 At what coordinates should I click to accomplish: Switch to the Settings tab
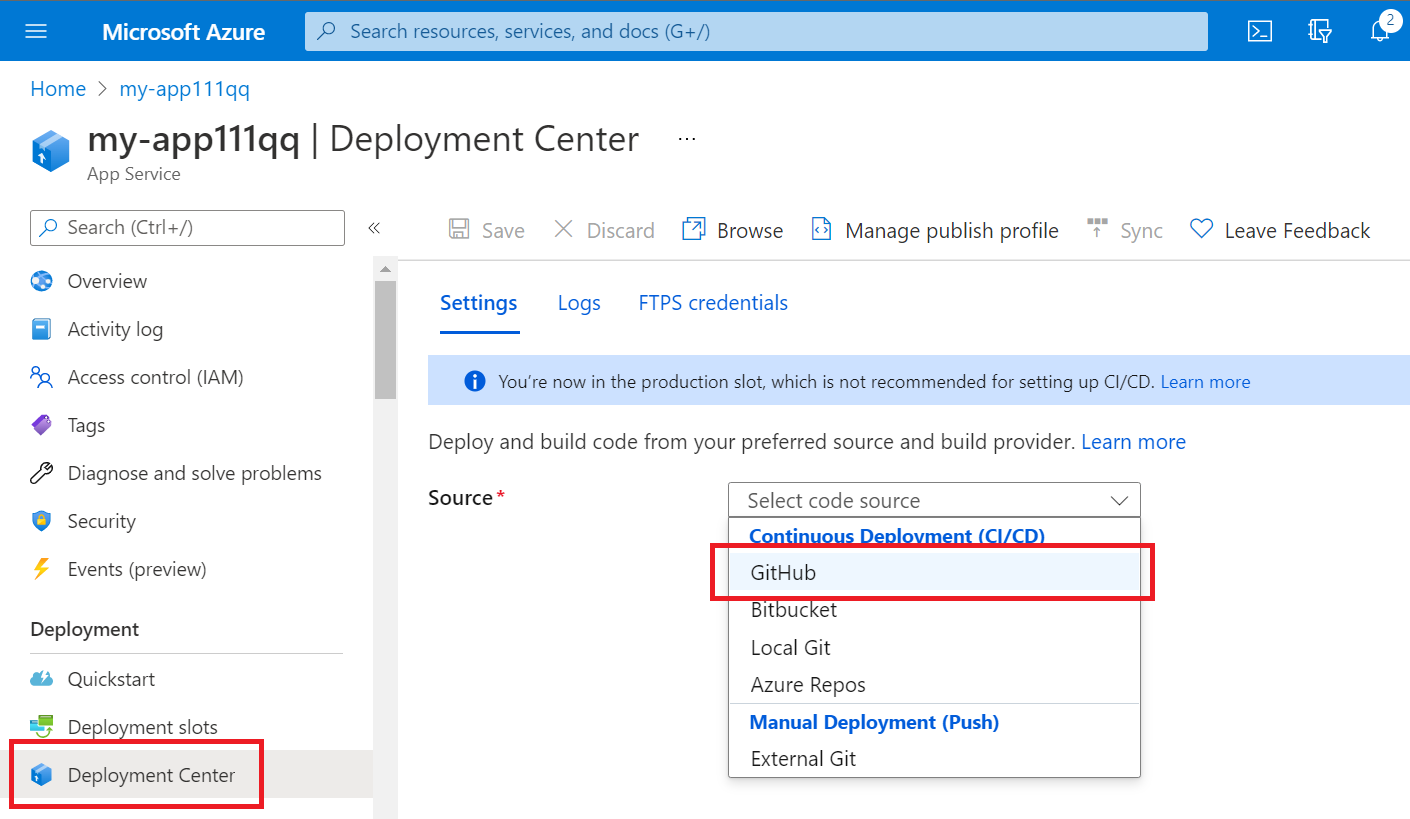click(x=479, y=303)
